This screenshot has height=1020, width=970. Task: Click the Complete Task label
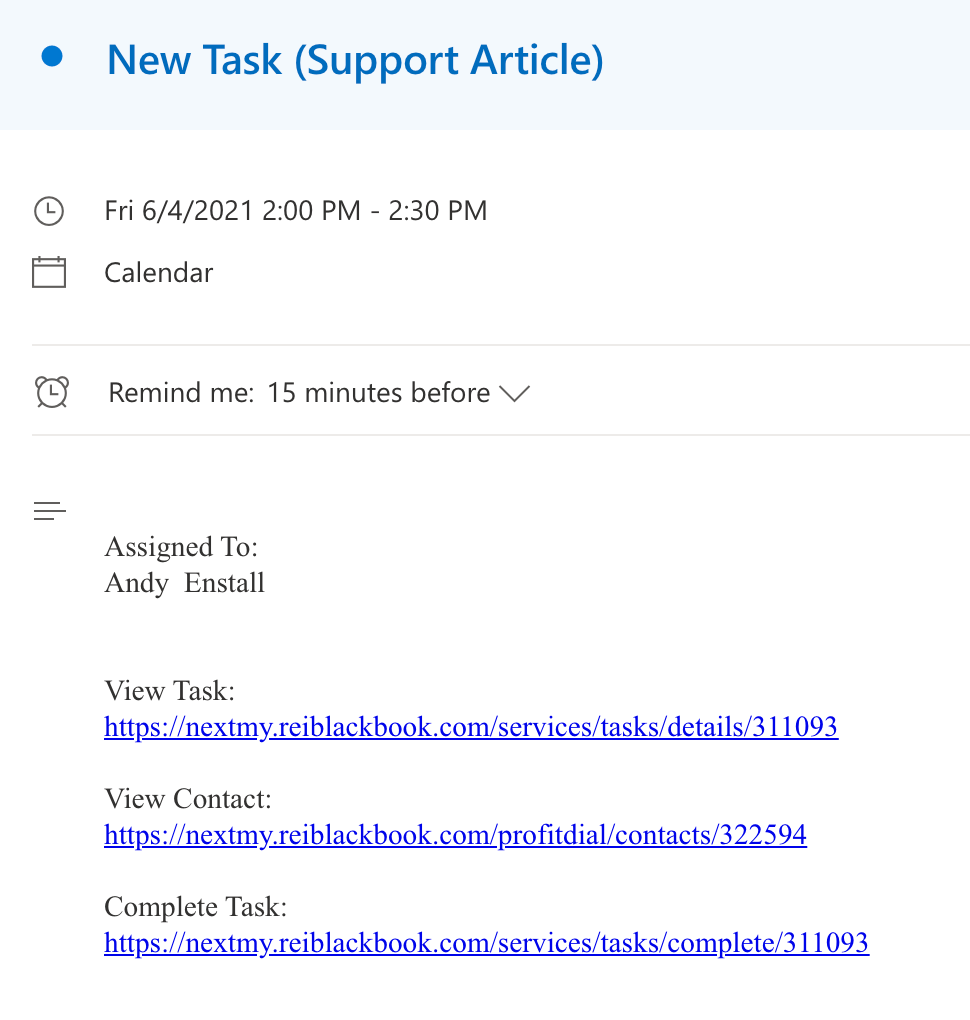click(196, 907)
